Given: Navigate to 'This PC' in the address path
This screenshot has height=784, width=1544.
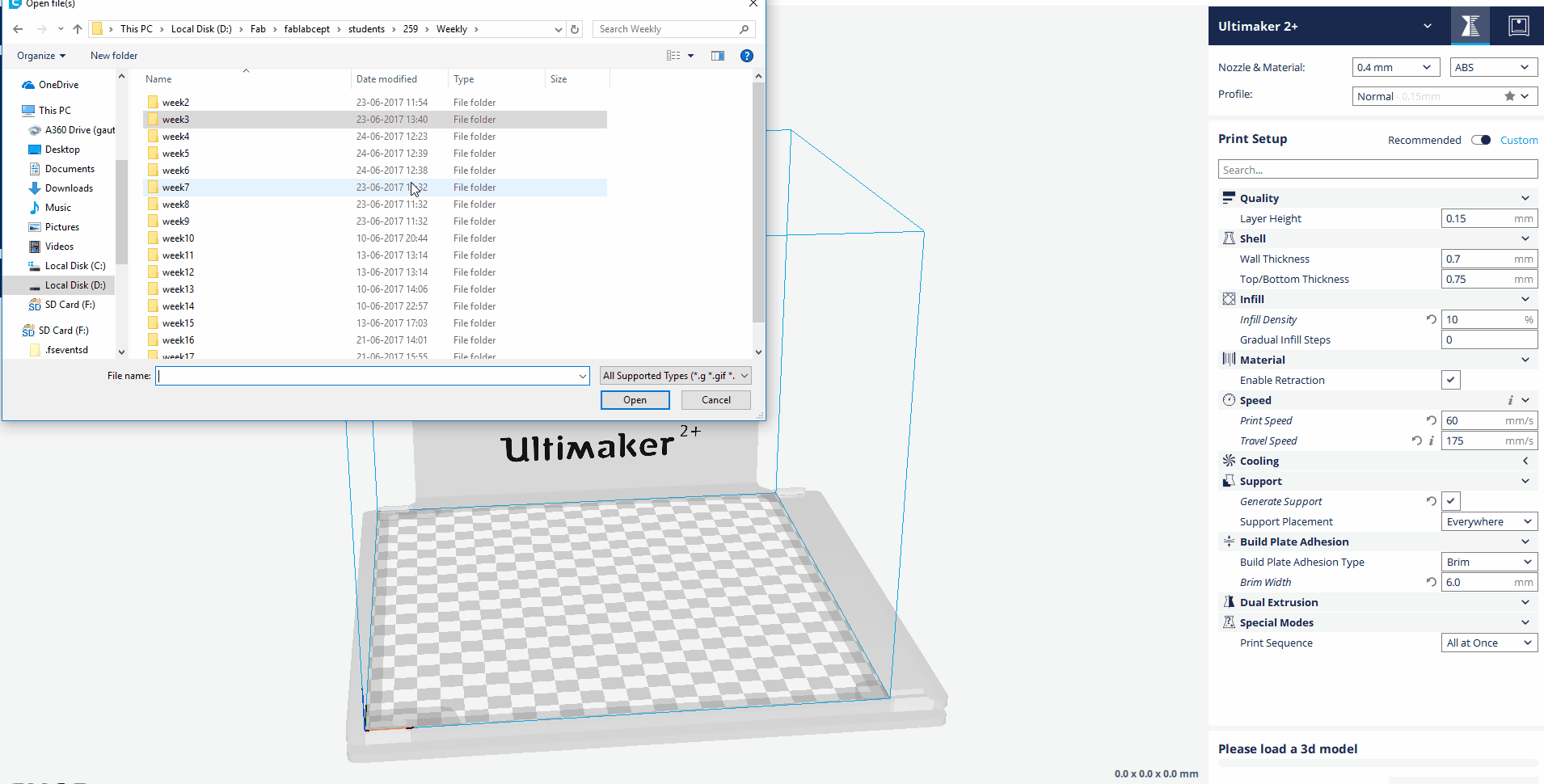Looking at the screenshot, I should pyautogui.click(x=136, y=29).
